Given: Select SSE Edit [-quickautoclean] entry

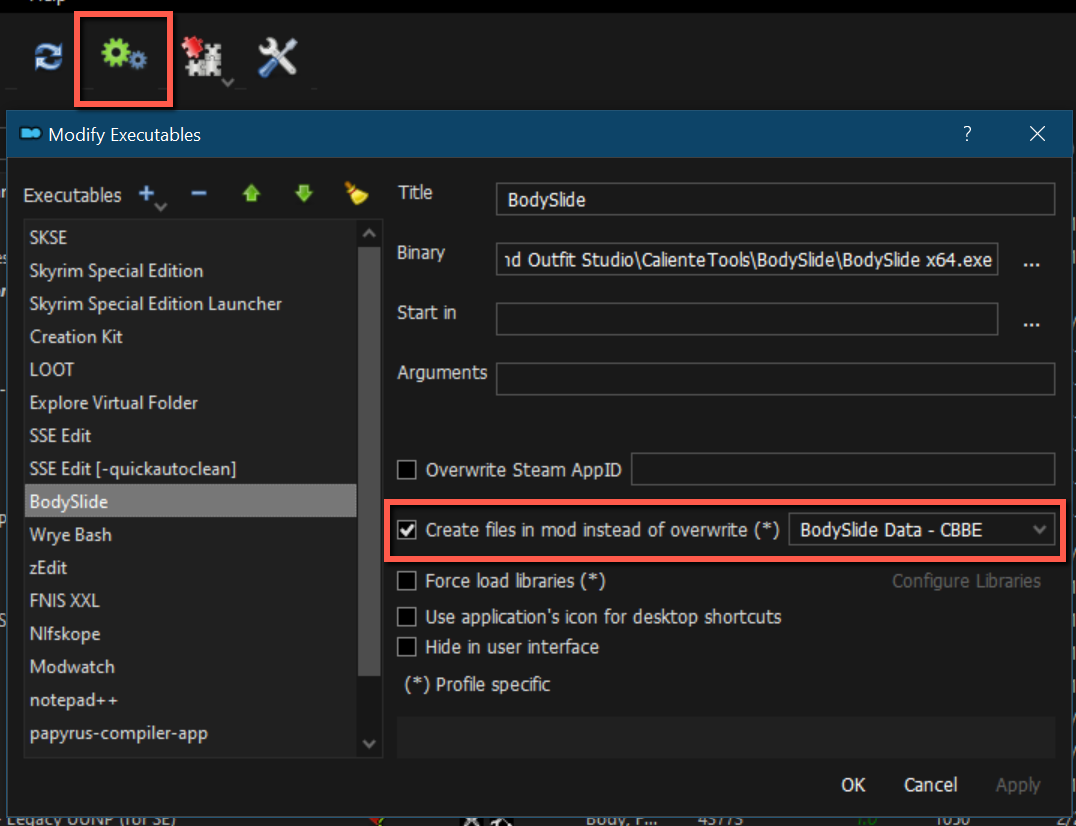Looking at the screenshot, I should [x=191, y=469].
